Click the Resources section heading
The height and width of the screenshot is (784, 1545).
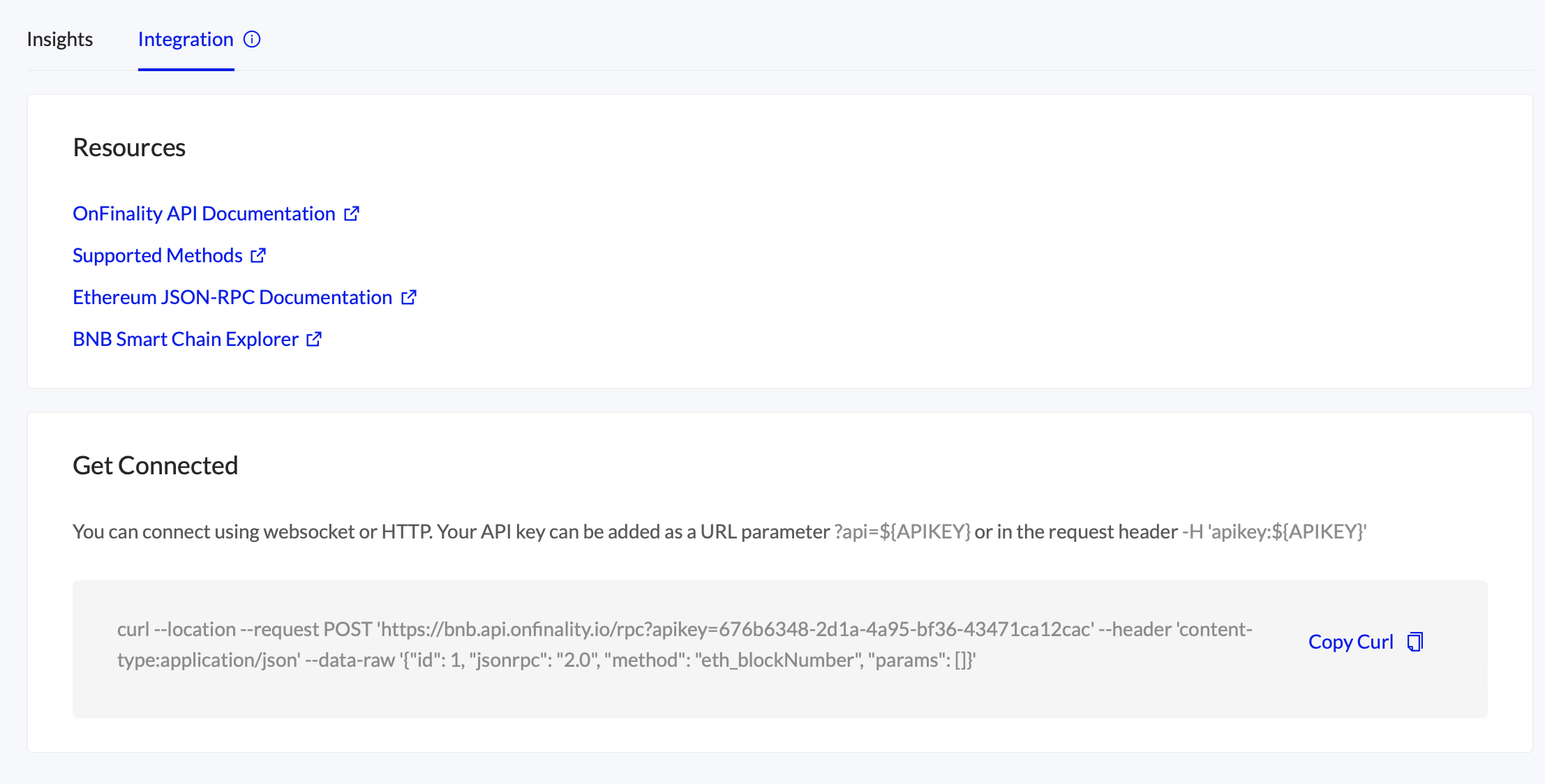point(129,148)
